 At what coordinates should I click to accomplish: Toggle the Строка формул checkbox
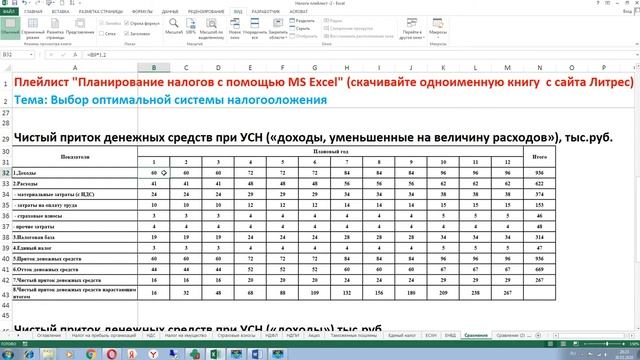tap(142, 23)
